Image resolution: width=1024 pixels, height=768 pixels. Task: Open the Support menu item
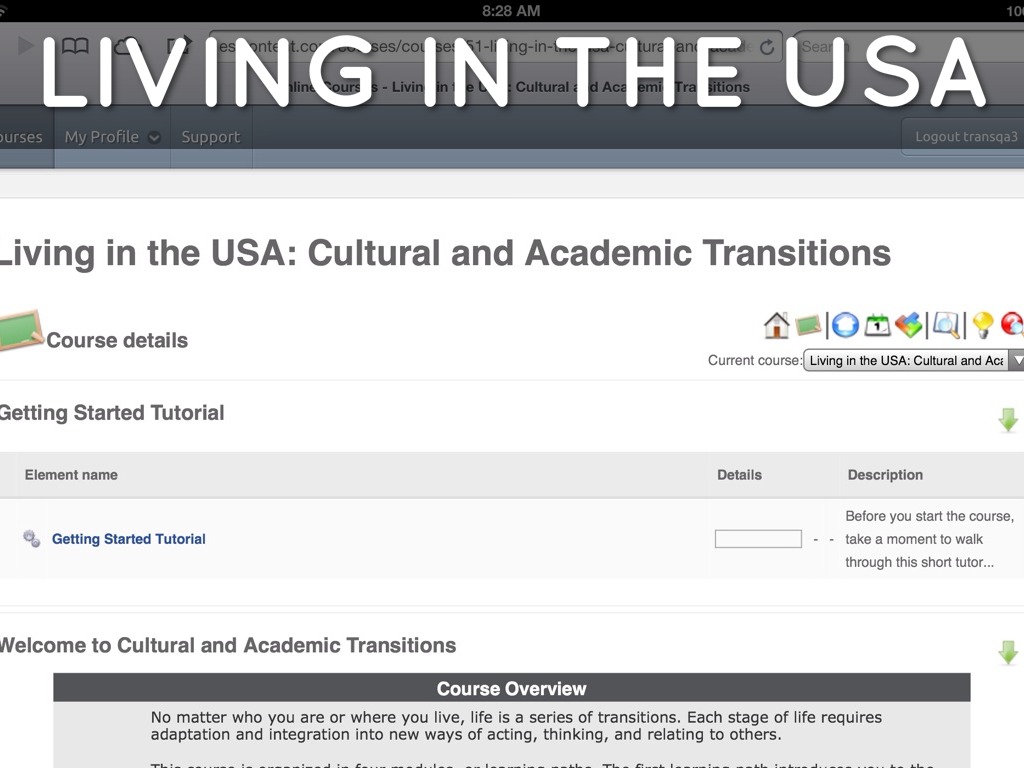tap(211, 137)
